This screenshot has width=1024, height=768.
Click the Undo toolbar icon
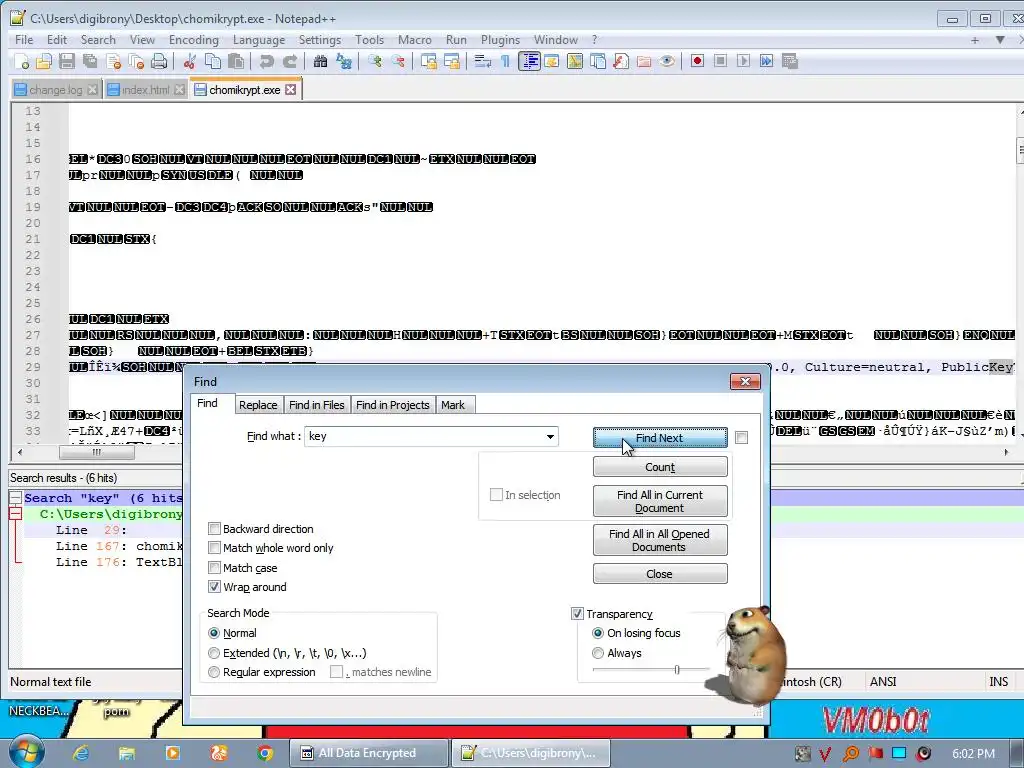266,61
